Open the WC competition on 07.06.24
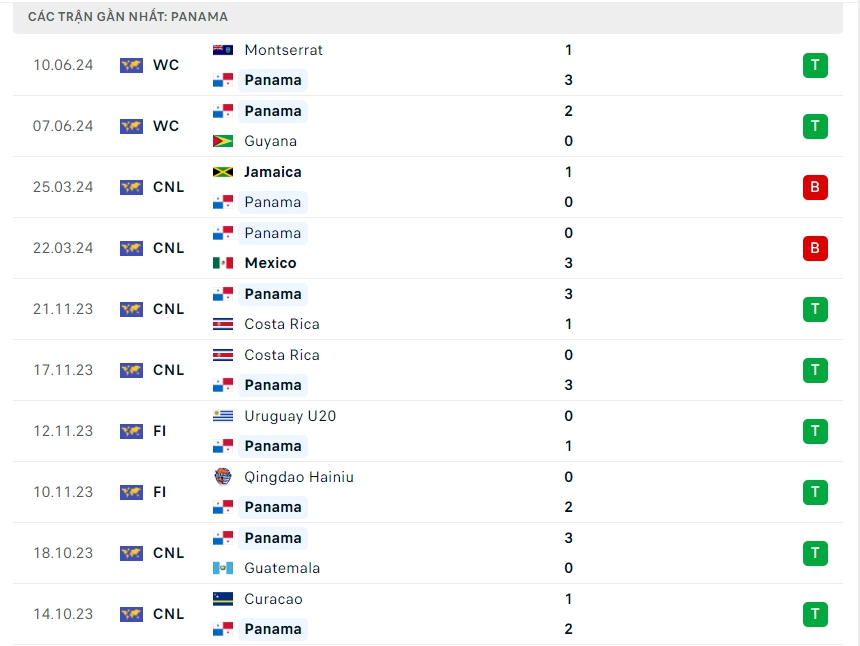This screenshot has height=646, width=860. 166,126
